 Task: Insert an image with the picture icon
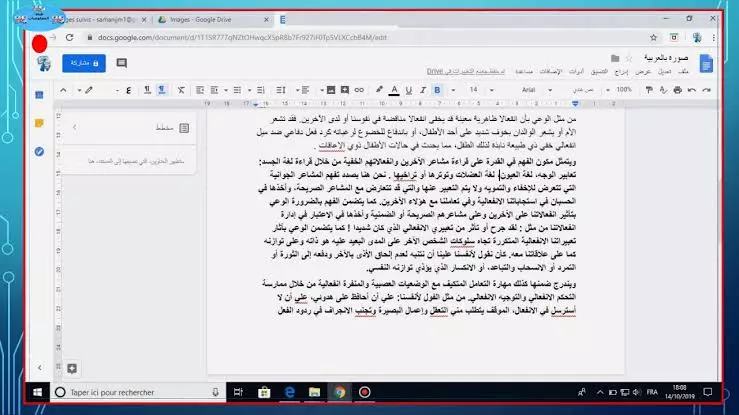[x=331, y=90]
